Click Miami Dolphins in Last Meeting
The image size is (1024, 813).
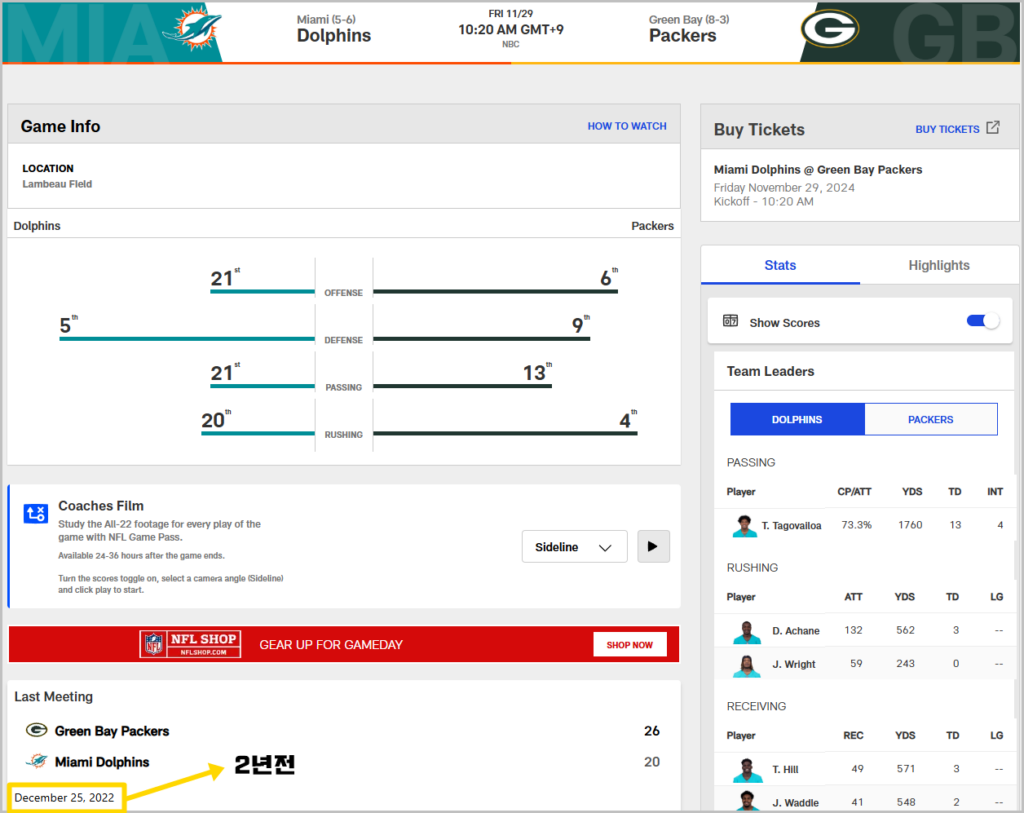pos(102,762)
